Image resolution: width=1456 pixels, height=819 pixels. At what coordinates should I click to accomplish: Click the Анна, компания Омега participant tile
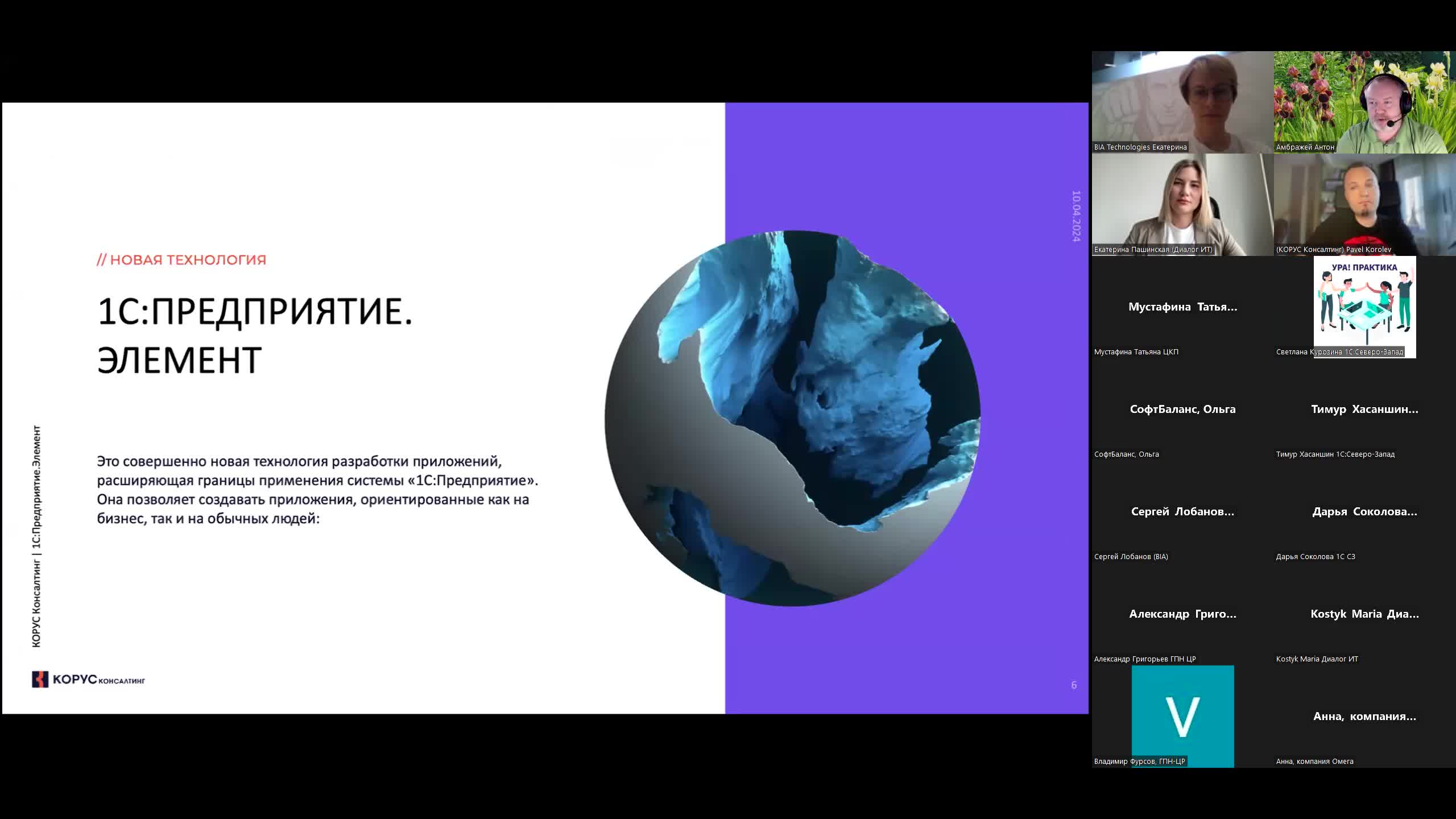tap(1364, 717)
